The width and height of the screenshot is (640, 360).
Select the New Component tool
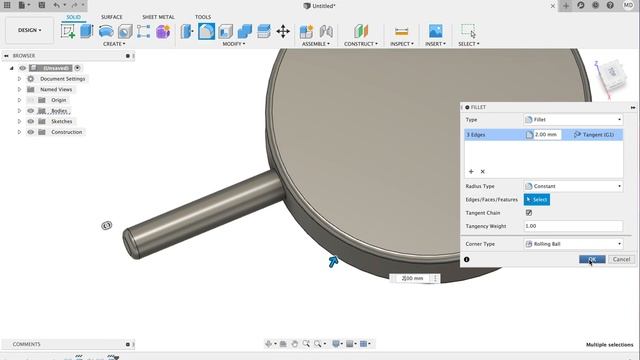click(x=306, y=31)
